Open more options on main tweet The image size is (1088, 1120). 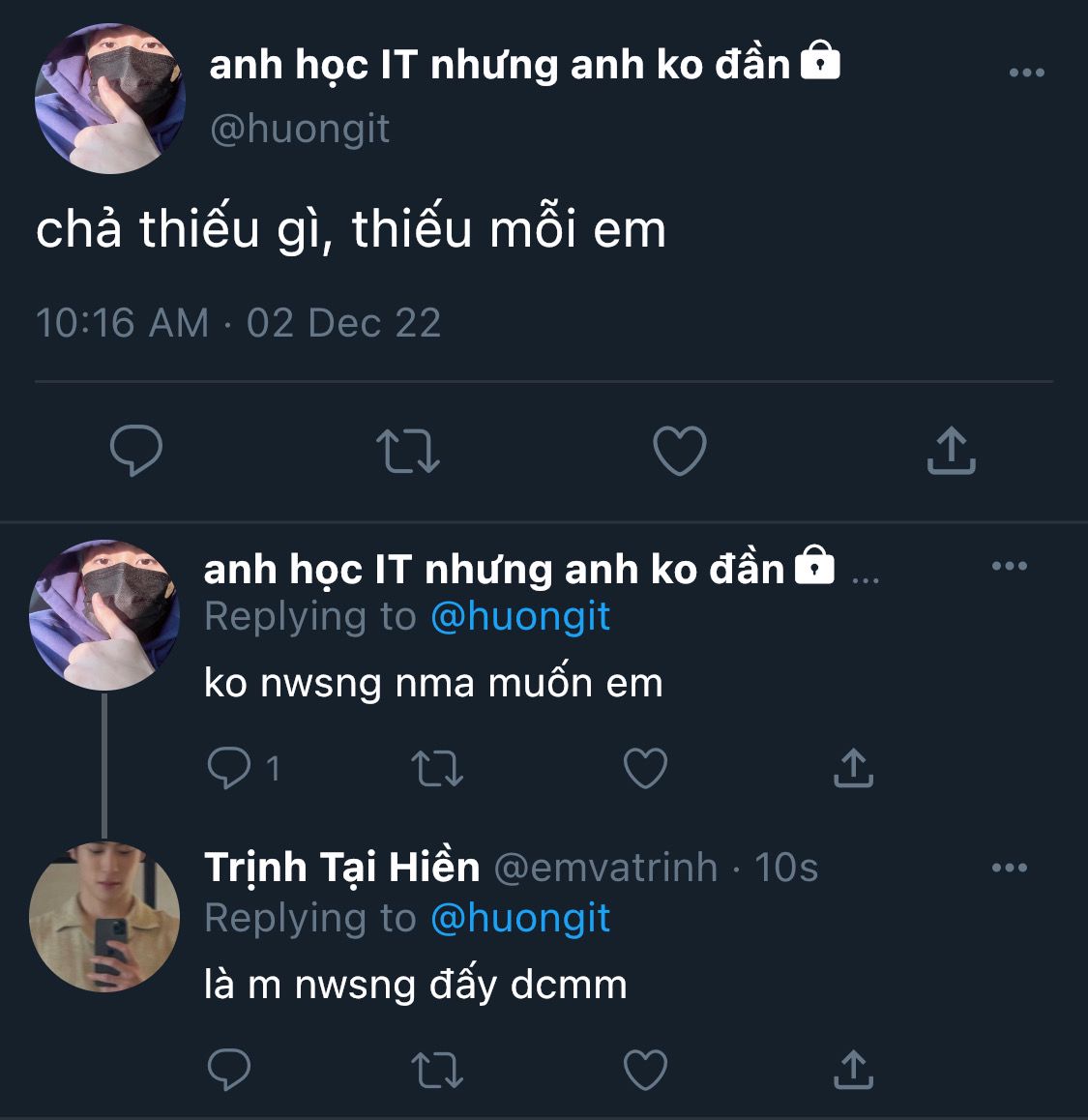point(1026,73)
